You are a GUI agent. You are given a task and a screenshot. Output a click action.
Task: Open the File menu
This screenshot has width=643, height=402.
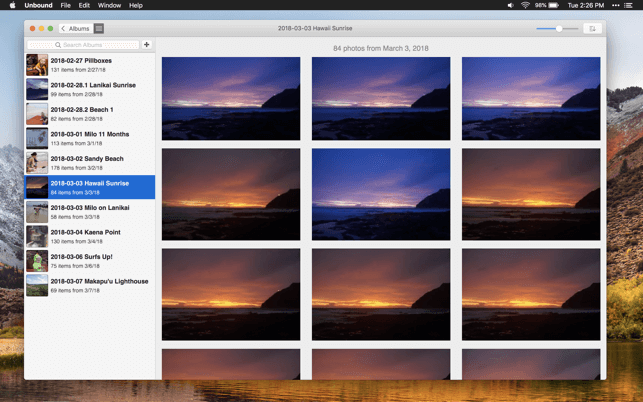tap(65, 5)
